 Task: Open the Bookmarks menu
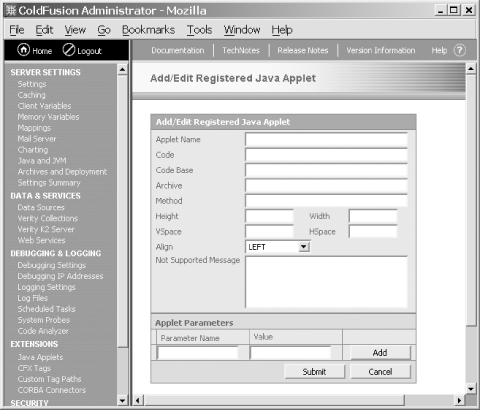tap(148, 30)
